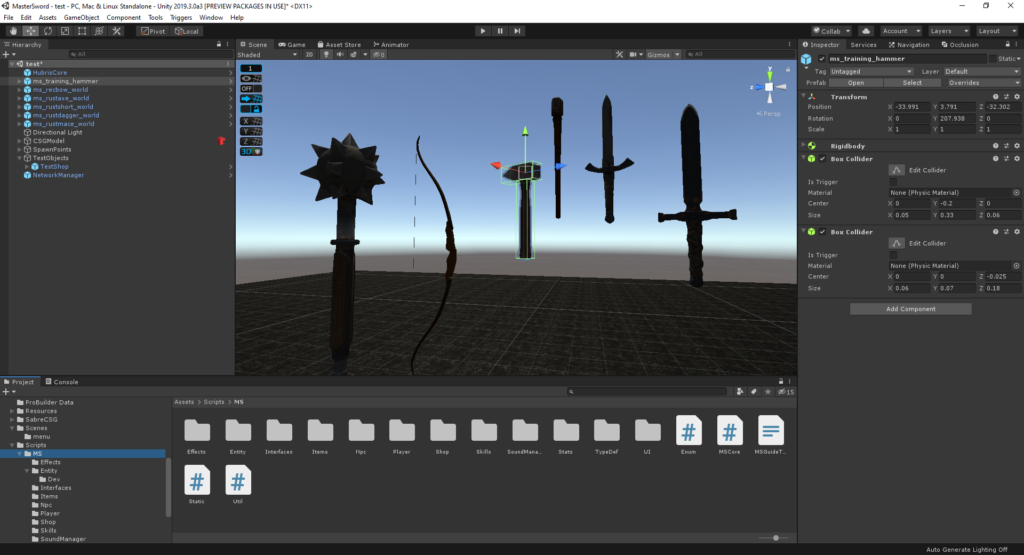1024x555 pixels.
Task: Open the Scene view camera settings icon
Action: (633, 54)
